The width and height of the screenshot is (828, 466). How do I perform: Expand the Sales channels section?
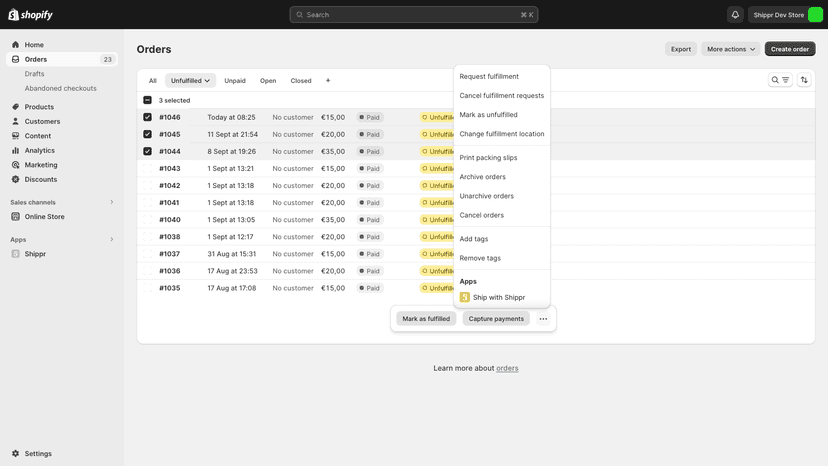coord(111,202)
